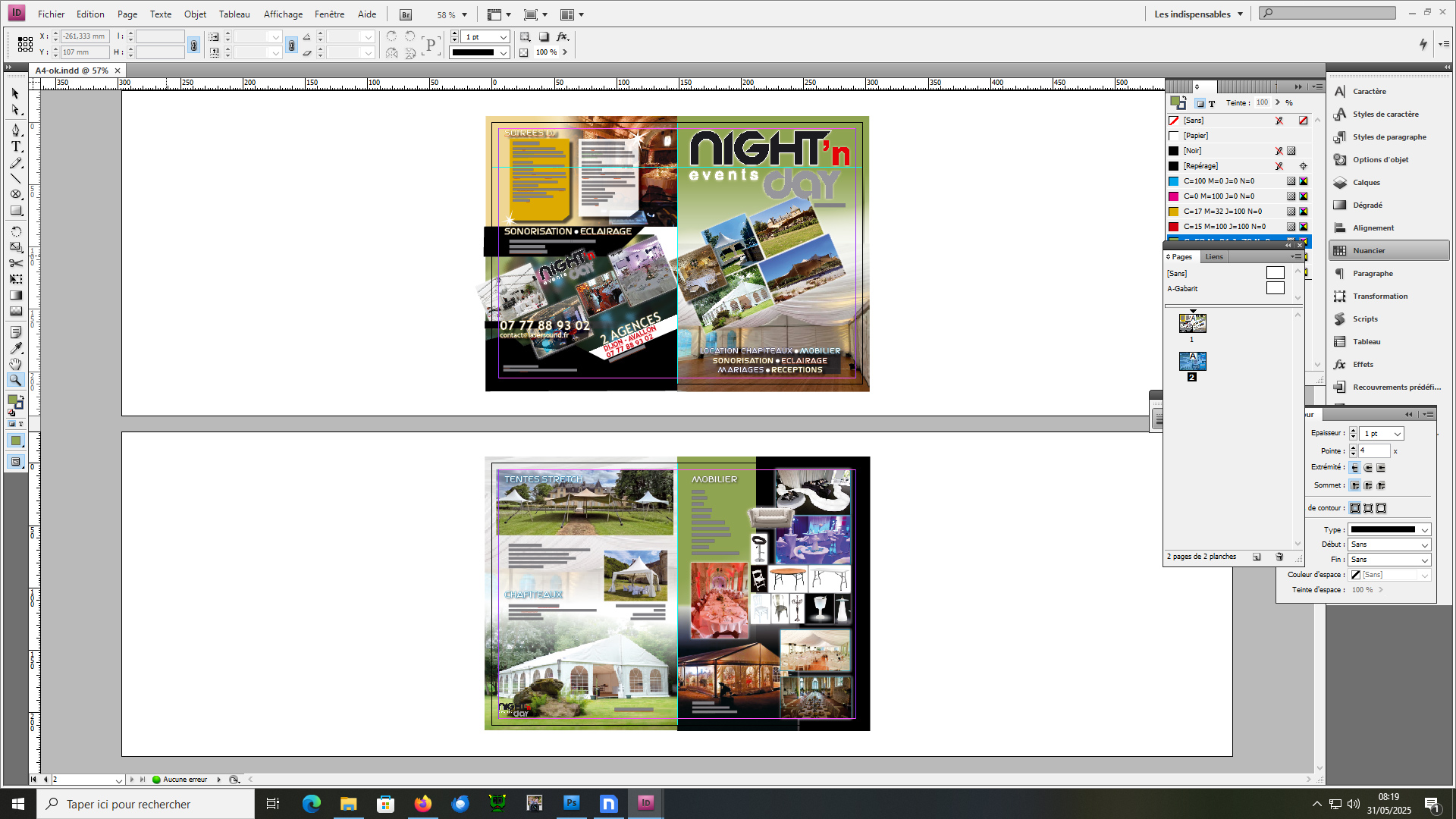Open stroke weight 1 pt dropdown in control bar
This screenshot has height=819, width=1456.
(x=503, y=37)
